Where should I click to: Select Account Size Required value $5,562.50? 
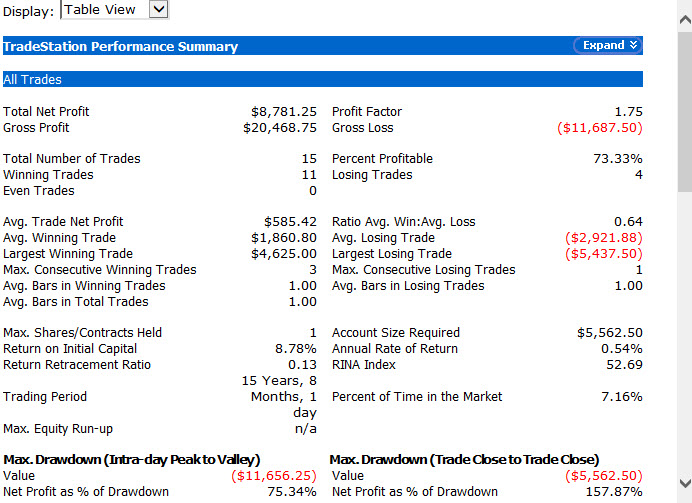click(x=610, y=333)
